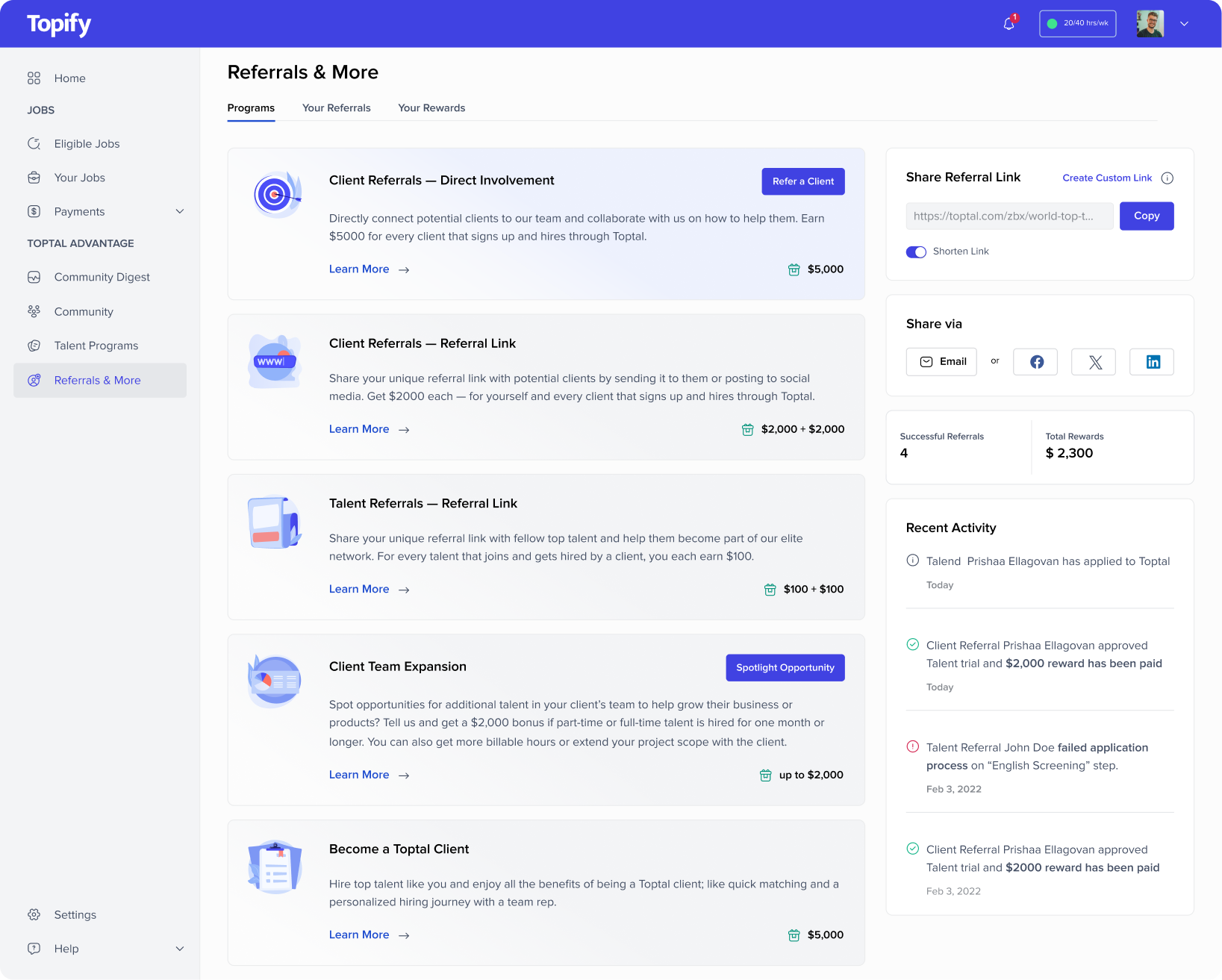Screen dimensions: 1222x980
Task: Click gift icon next to $2,000 + $2,000
Action: tap(747, 429)
